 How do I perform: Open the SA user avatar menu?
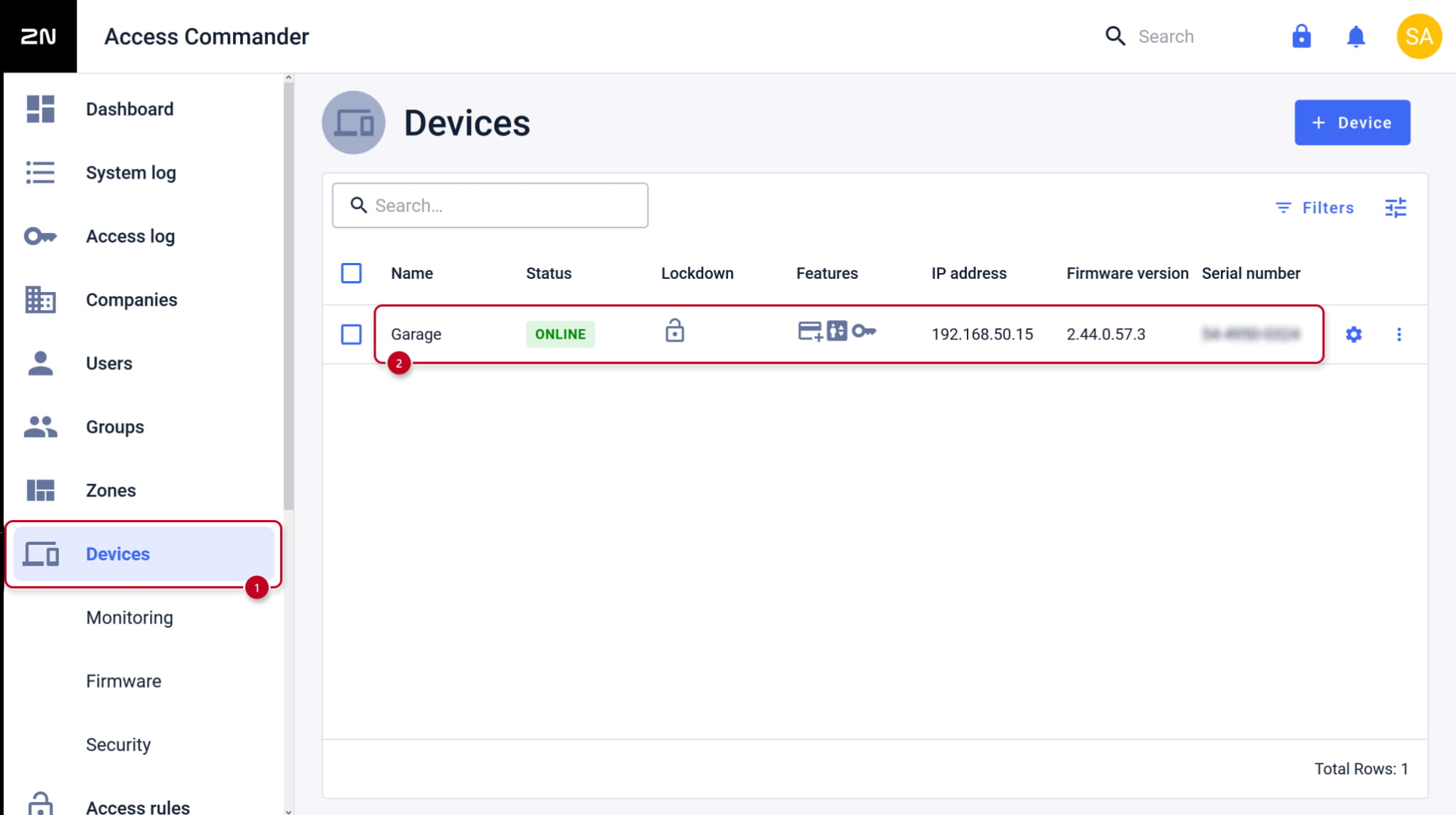[x=1419, y=36]
